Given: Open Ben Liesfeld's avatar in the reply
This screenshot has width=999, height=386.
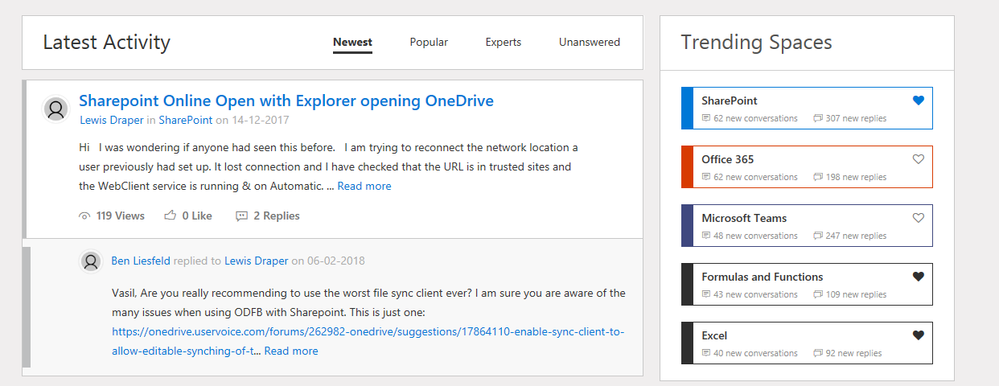Looking at the screenshot, I should coord(91,261).
